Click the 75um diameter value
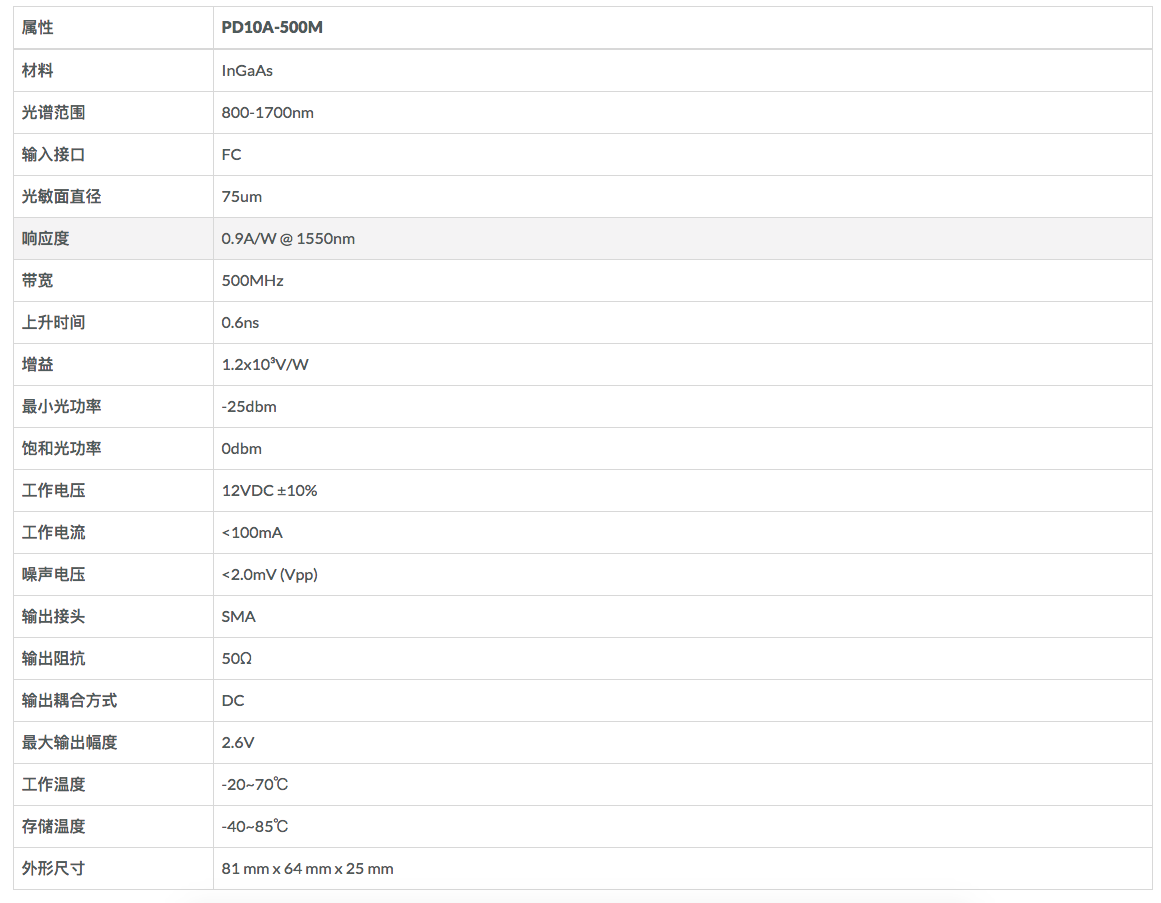This screenshot has height=903, width=1161. pos(242,197)
